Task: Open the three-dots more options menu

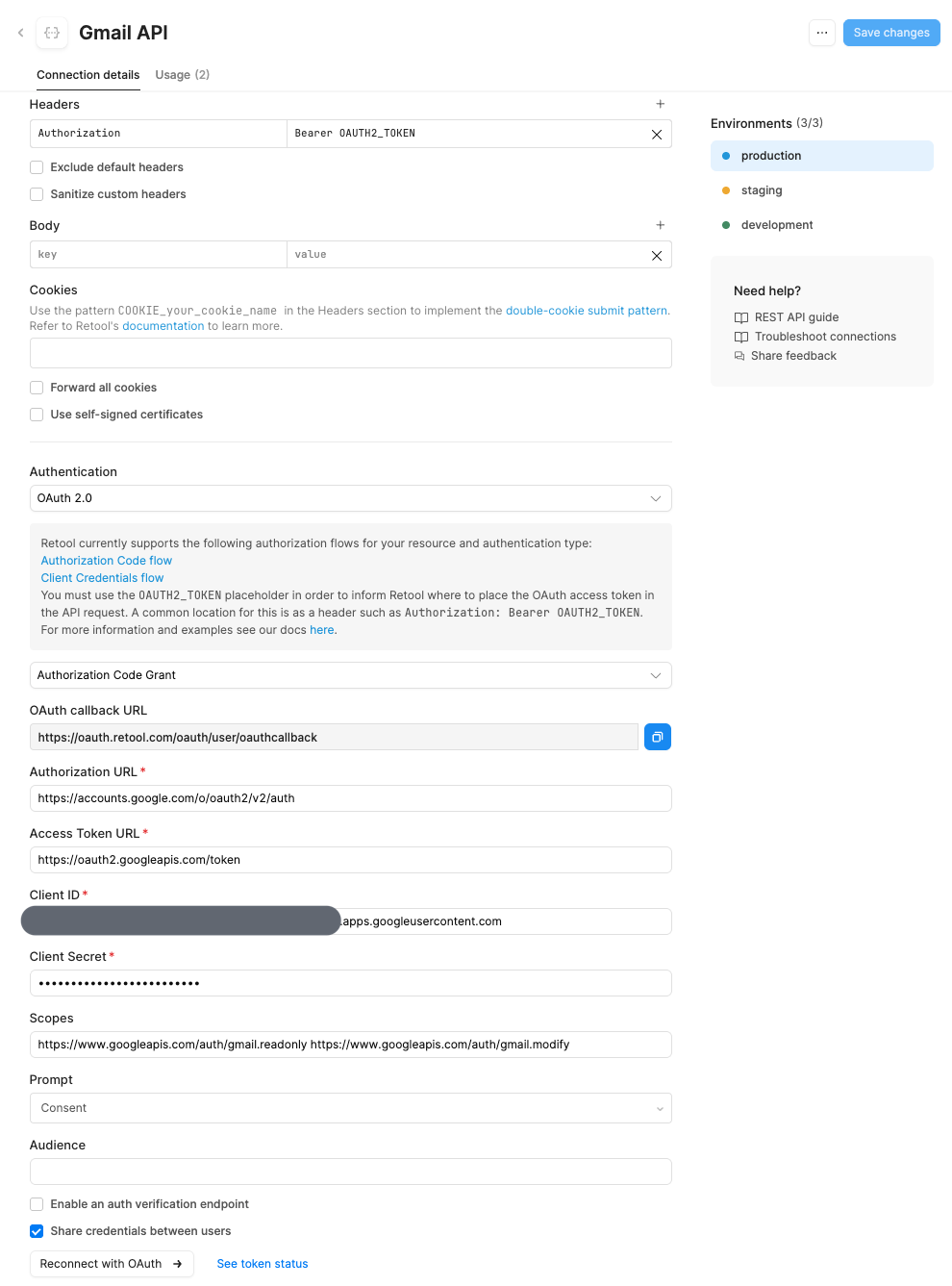Action: coord(822,33)
